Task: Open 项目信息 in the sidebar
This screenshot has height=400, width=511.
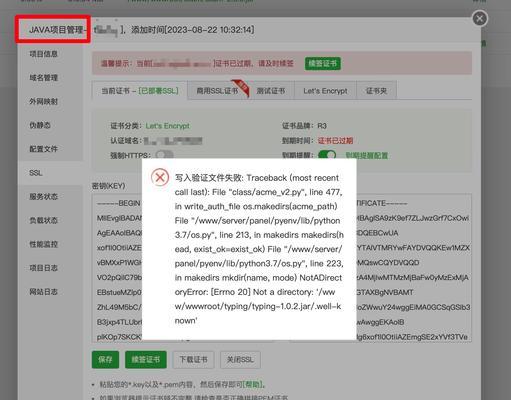Action: pos(44,54)
